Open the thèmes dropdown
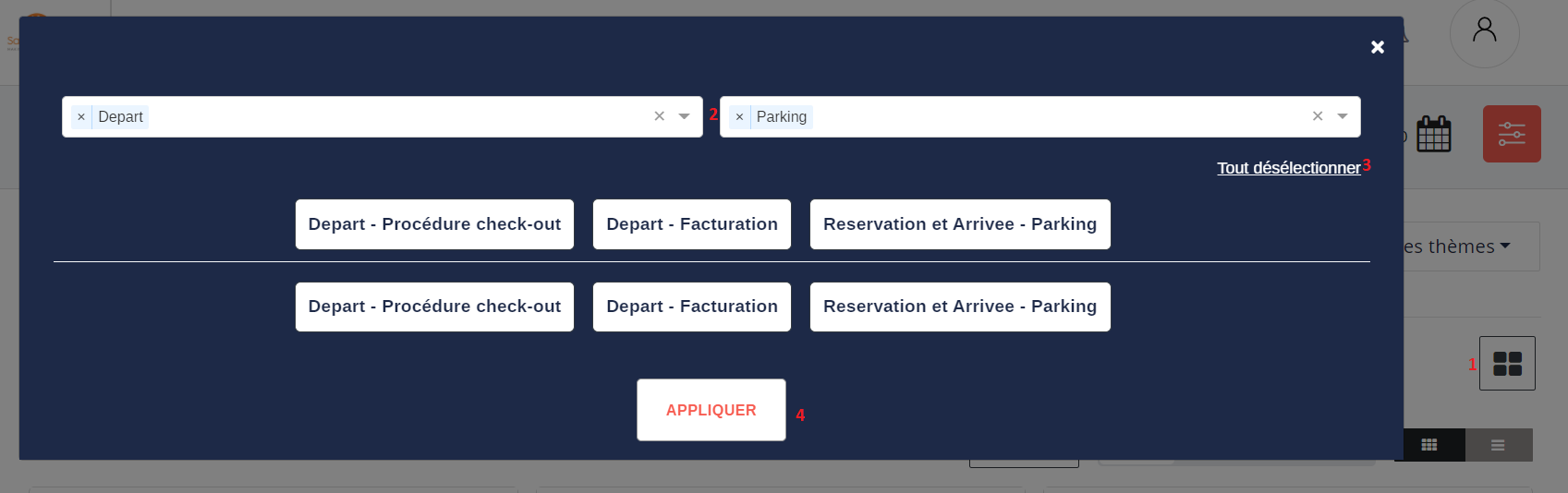 tap(1469, 246)
